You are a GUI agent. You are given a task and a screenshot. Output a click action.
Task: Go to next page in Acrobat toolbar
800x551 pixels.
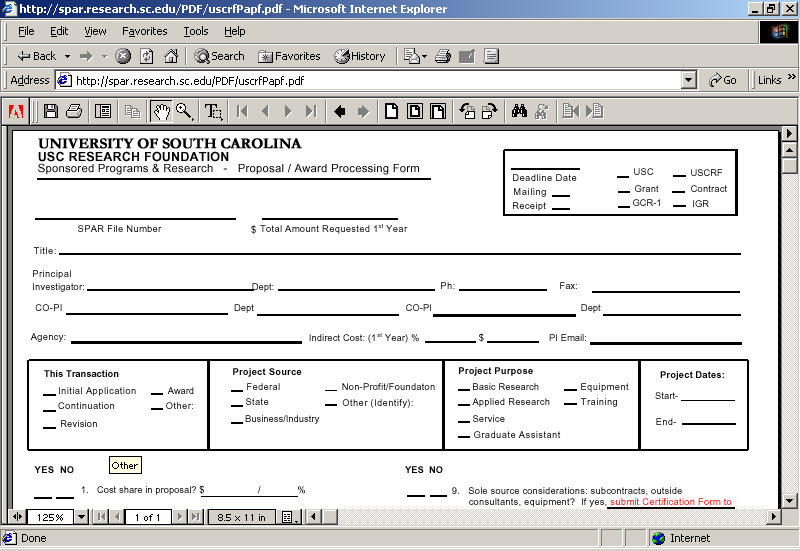click(x=288, y=111)
